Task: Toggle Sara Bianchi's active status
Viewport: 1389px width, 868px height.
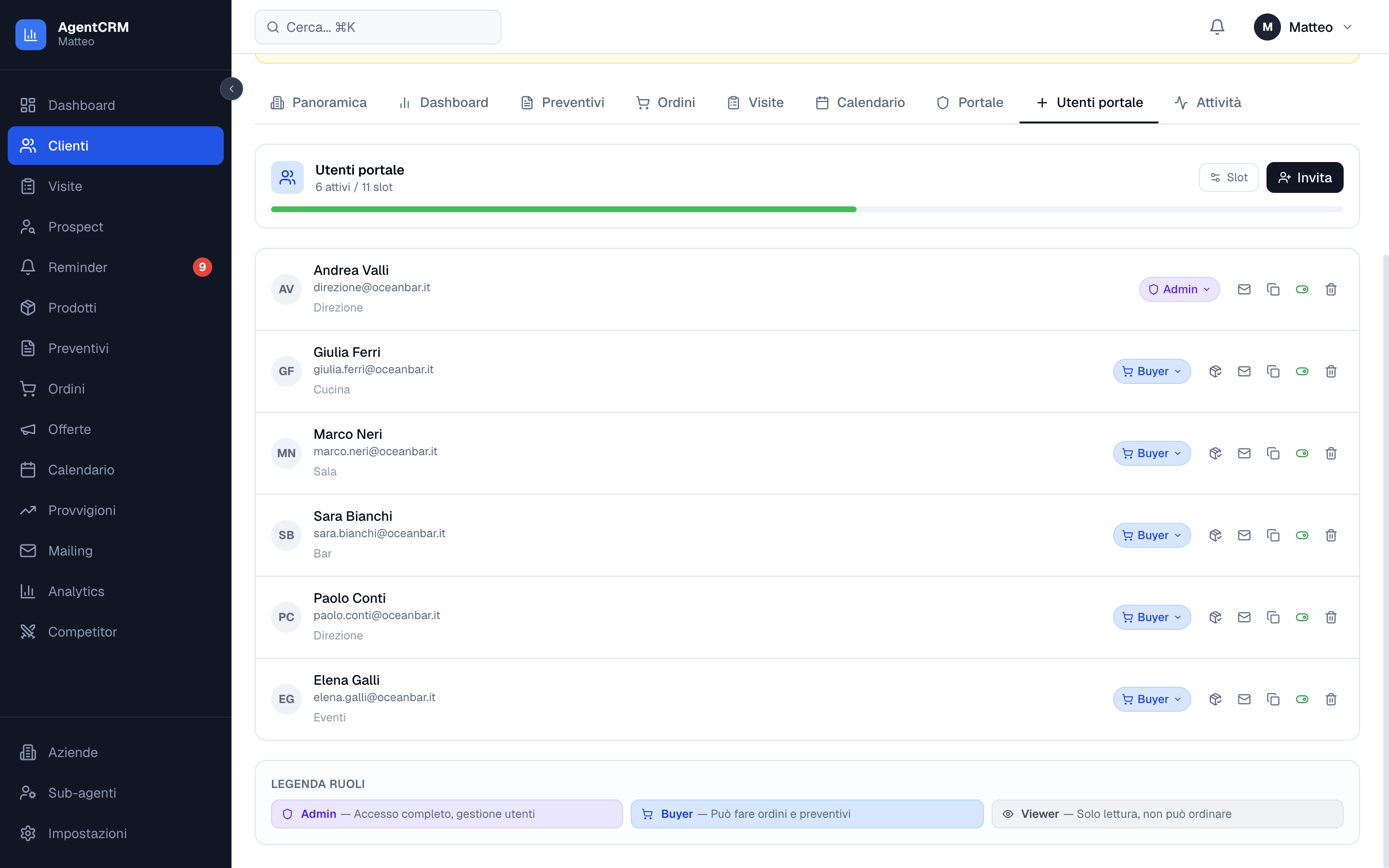Action: [1302, 535]
